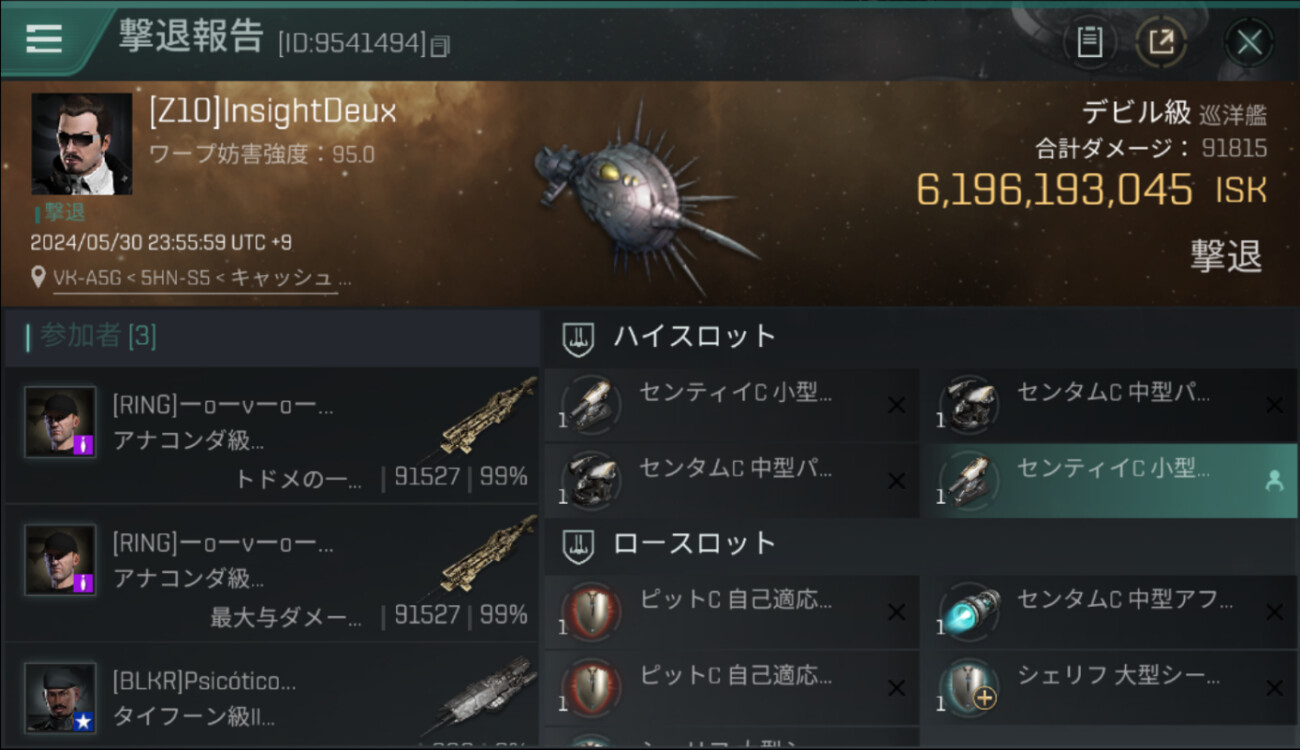This screenshot has height=750, width=1300.
Task: Tap the ハイスロット section icon
Action: click(578, 337)
